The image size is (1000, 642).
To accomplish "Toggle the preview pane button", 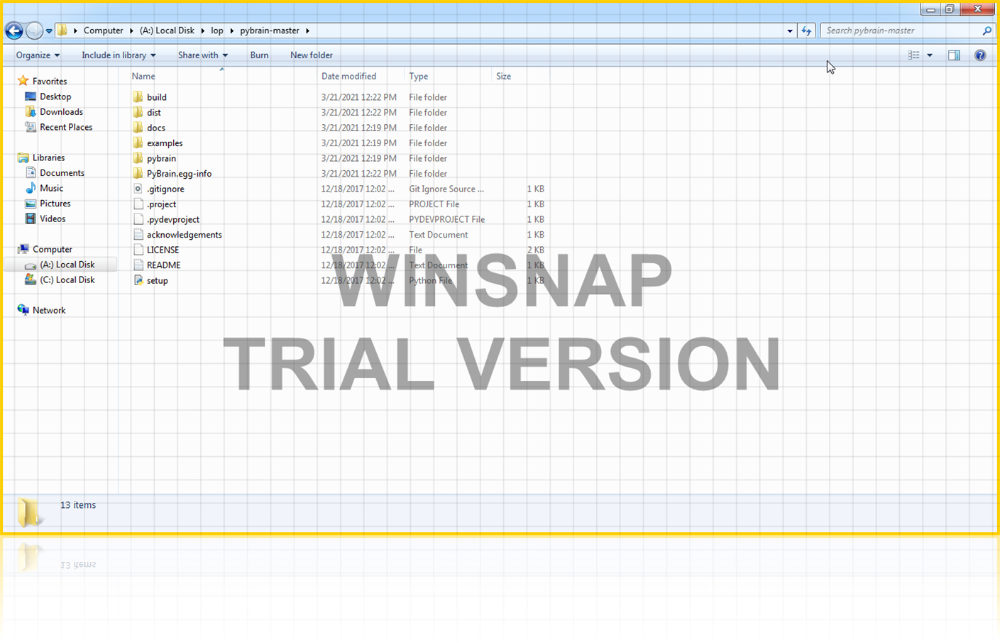I will (954, 56).
